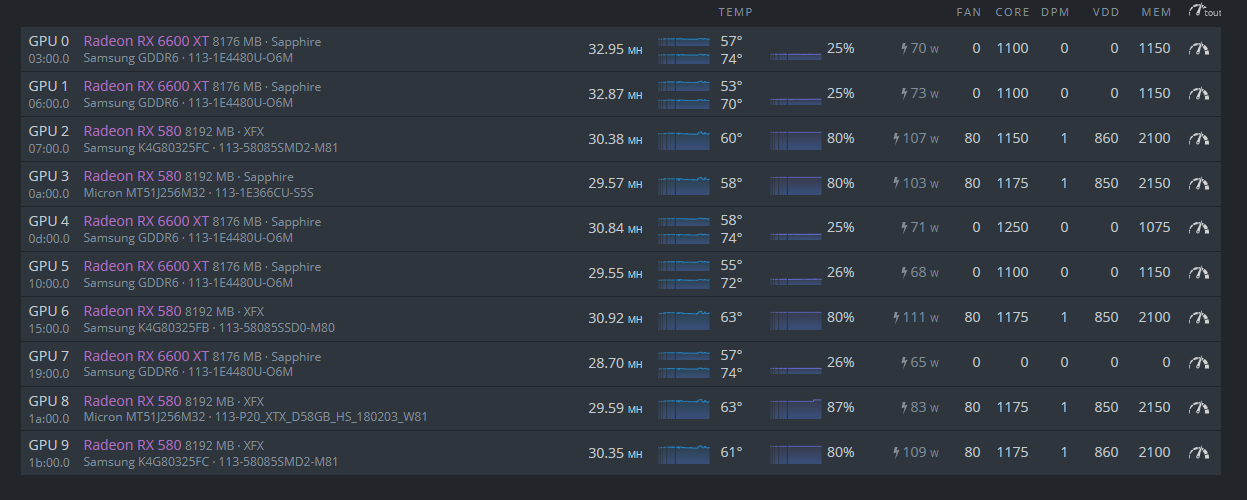
Task: Click the speedometer icon on GPU 9 row
Action: point(1198,453)
